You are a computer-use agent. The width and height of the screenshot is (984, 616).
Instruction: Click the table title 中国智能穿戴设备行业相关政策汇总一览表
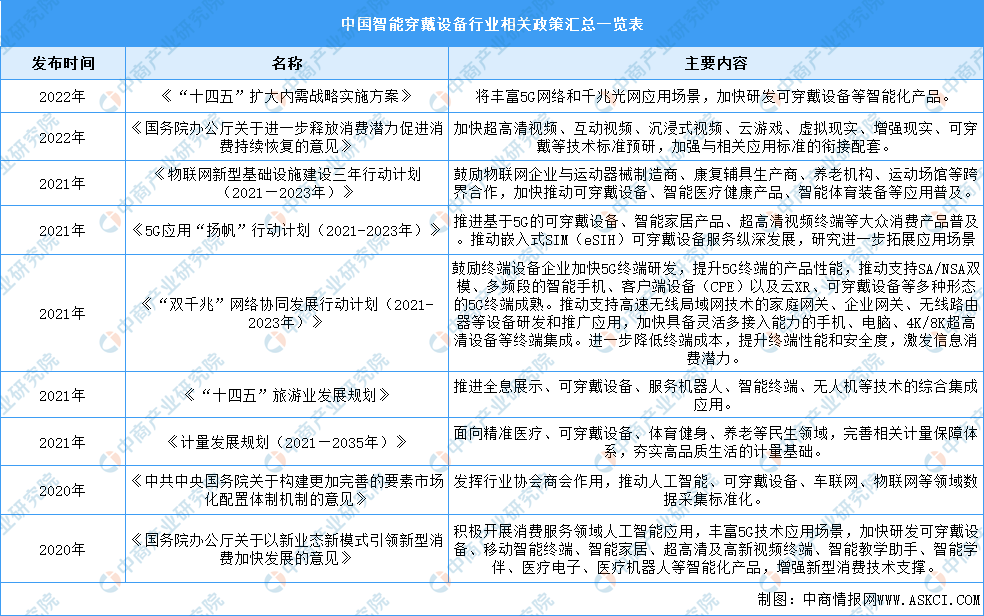[x=492, y=24]
